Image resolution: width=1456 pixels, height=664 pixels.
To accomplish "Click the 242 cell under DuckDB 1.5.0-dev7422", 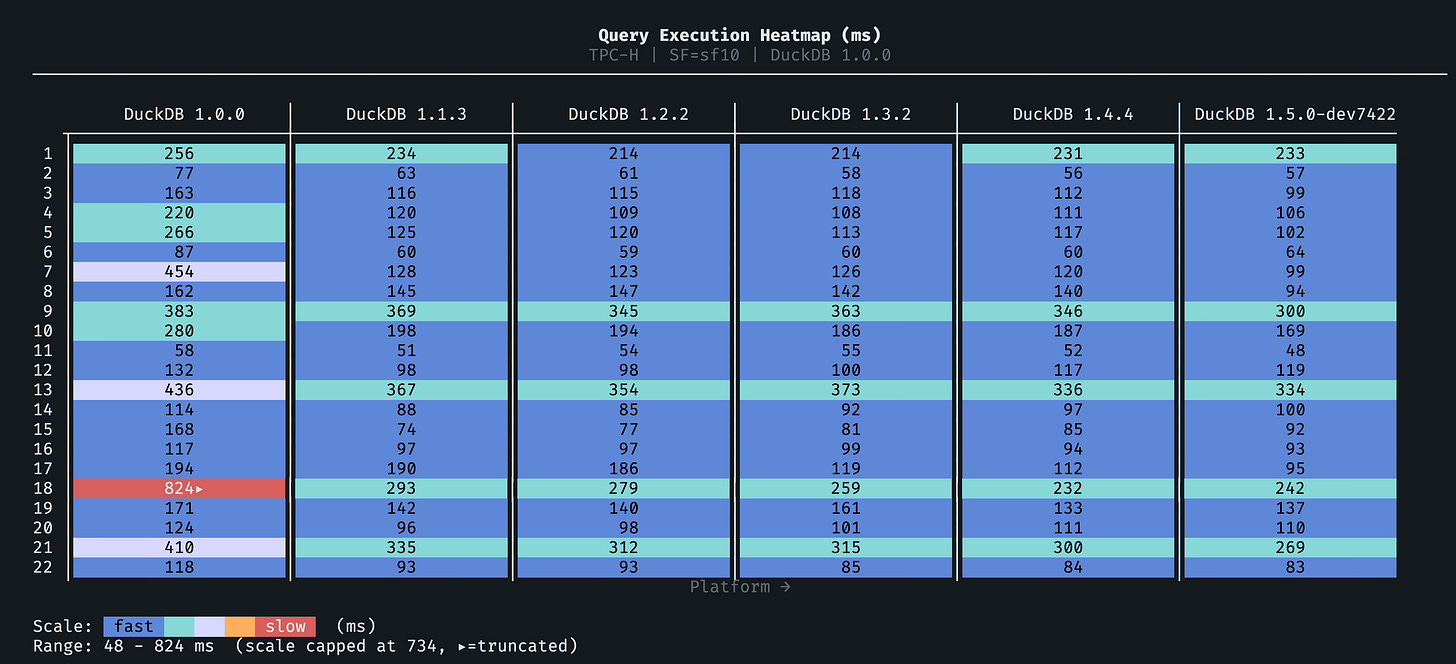I will pyautogui.click(x=1290, y=489).
